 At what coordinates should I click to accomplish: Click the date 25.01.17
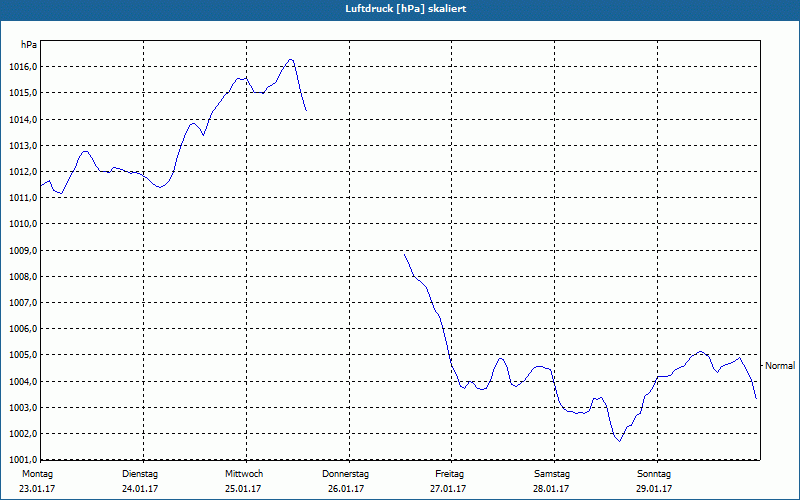pyautogui.click(x=243, y=489)
